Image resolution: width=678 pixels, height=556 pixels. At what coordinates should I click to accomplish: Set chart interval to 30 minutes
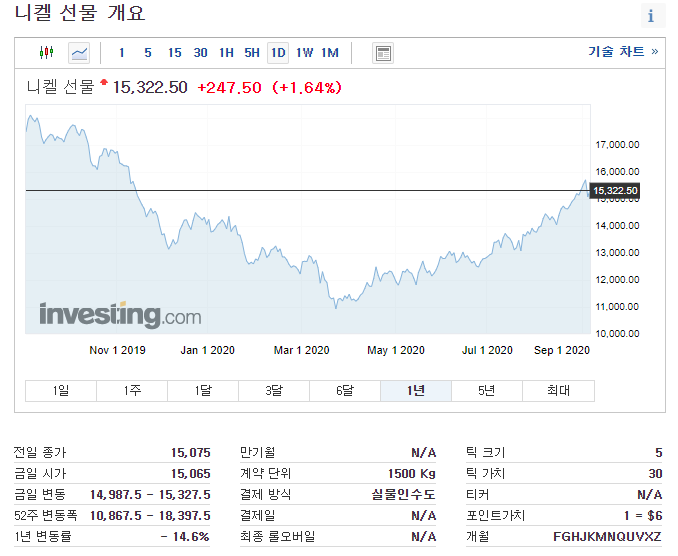pyautogui.click(x=200, y=53)
